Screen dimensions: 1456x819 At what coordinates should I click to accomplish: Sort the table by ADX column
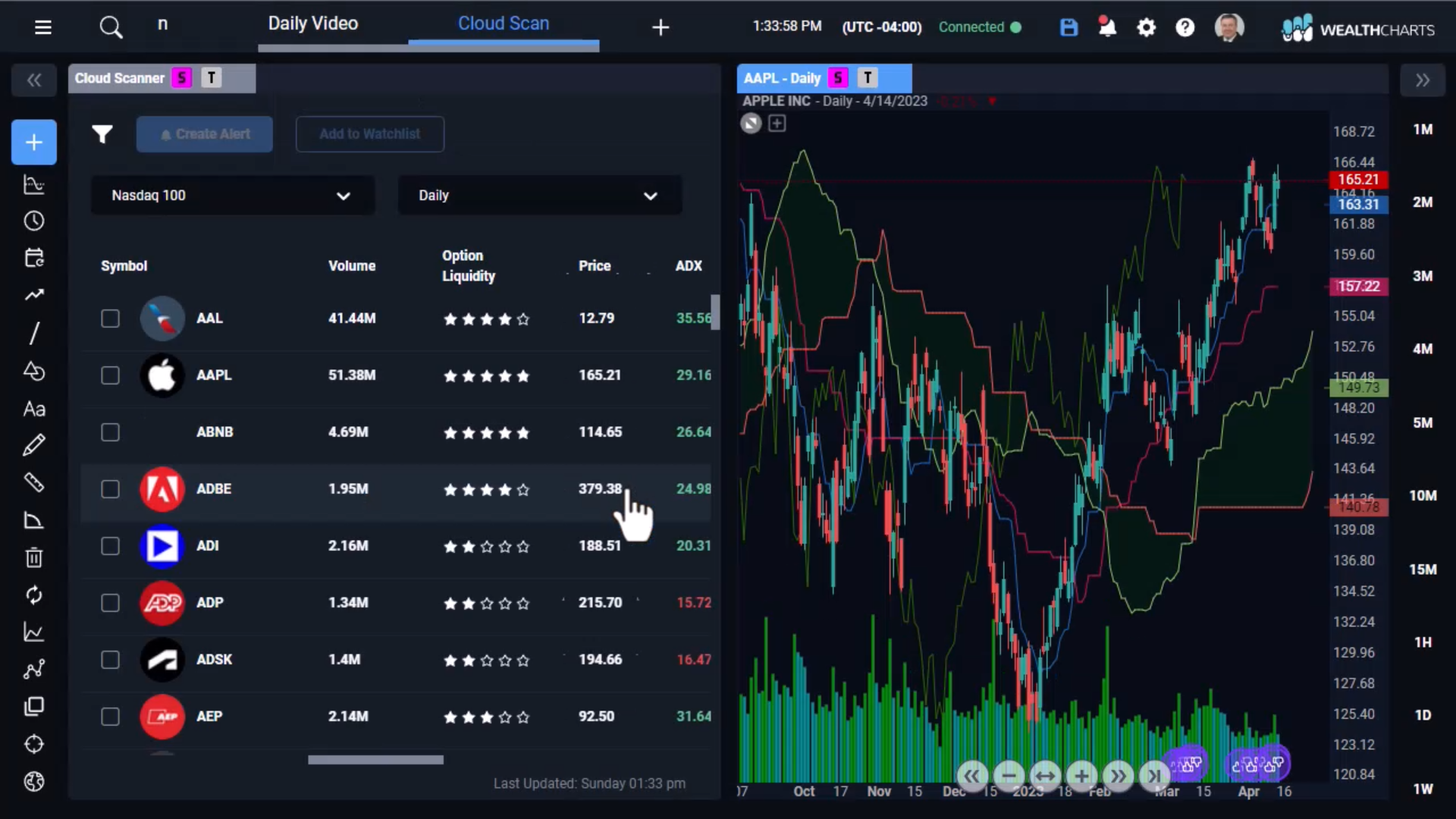click(x=689, y=266)
